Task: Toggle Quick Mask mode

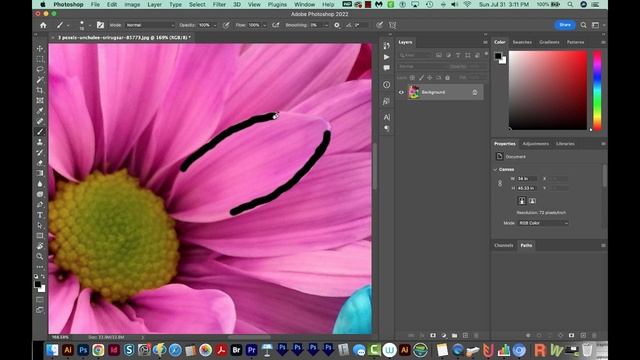Action: [x=40, y=300]
